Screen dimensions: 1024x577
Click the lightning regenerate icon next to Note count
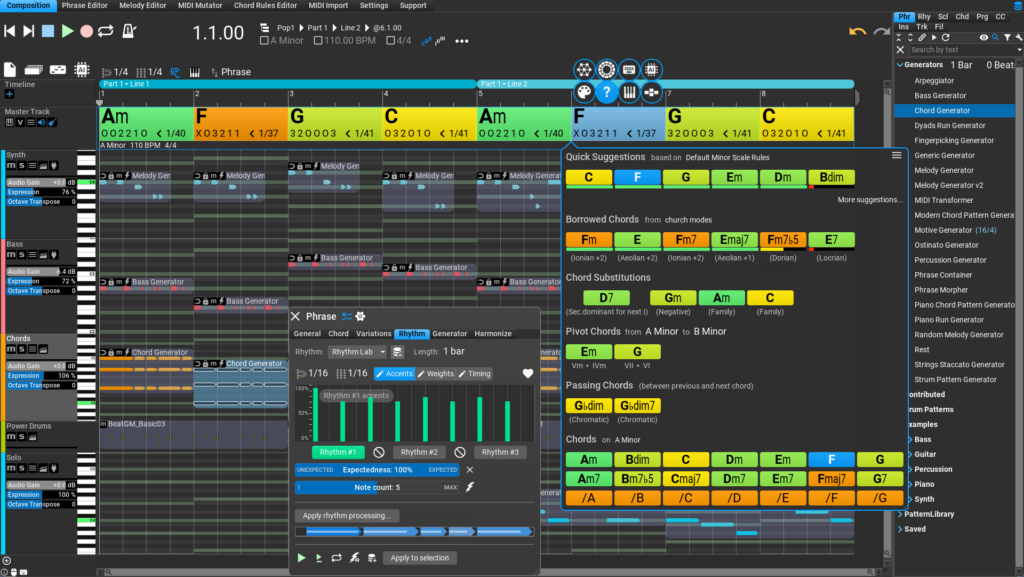pos(470,487)
